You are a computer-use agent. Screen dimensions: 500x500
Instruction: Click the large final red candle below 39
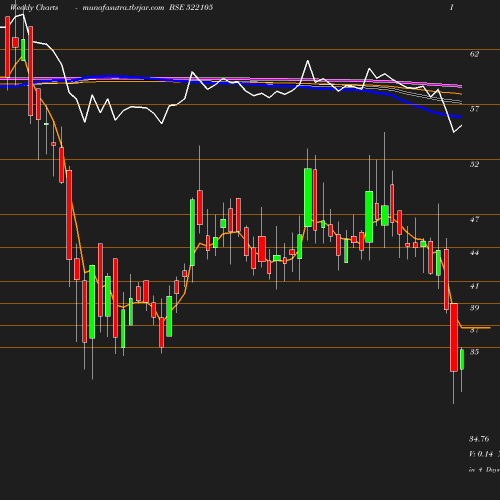click(x=454, y=337)
